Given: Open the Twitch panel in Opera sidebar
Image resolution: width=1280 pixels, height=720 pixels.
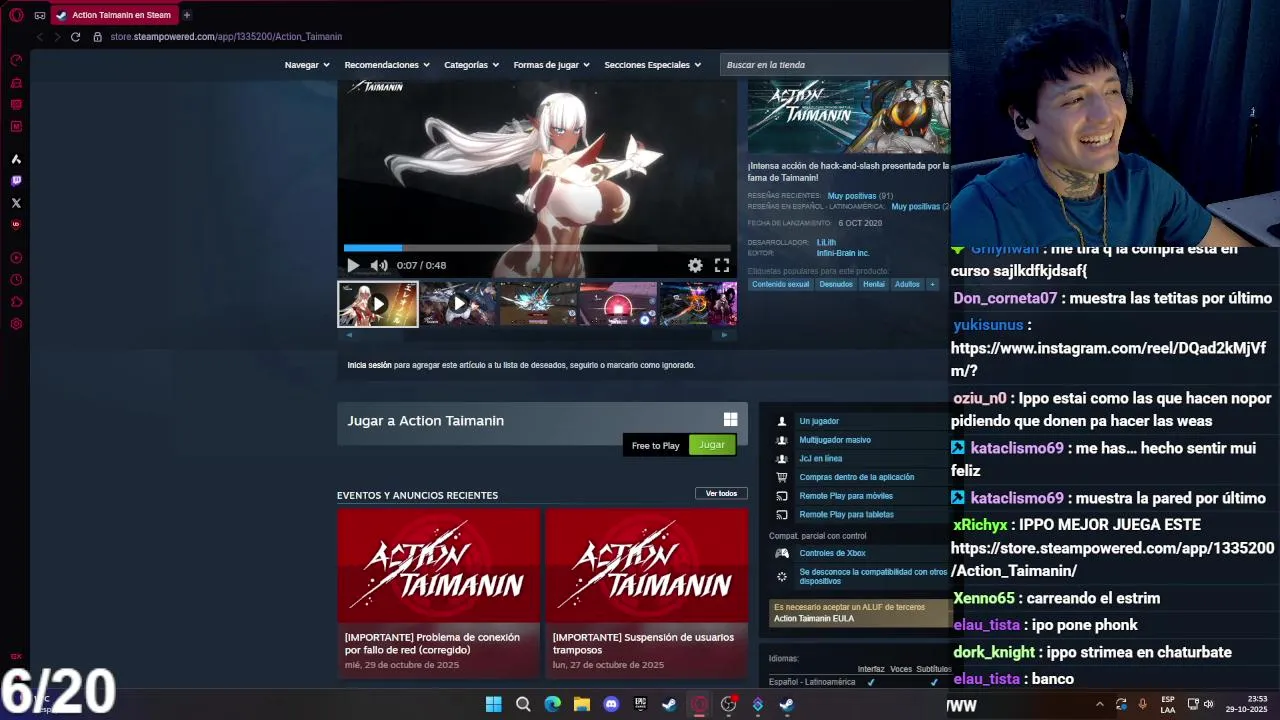Looking at the screenshot, I should tap(16, 181).
